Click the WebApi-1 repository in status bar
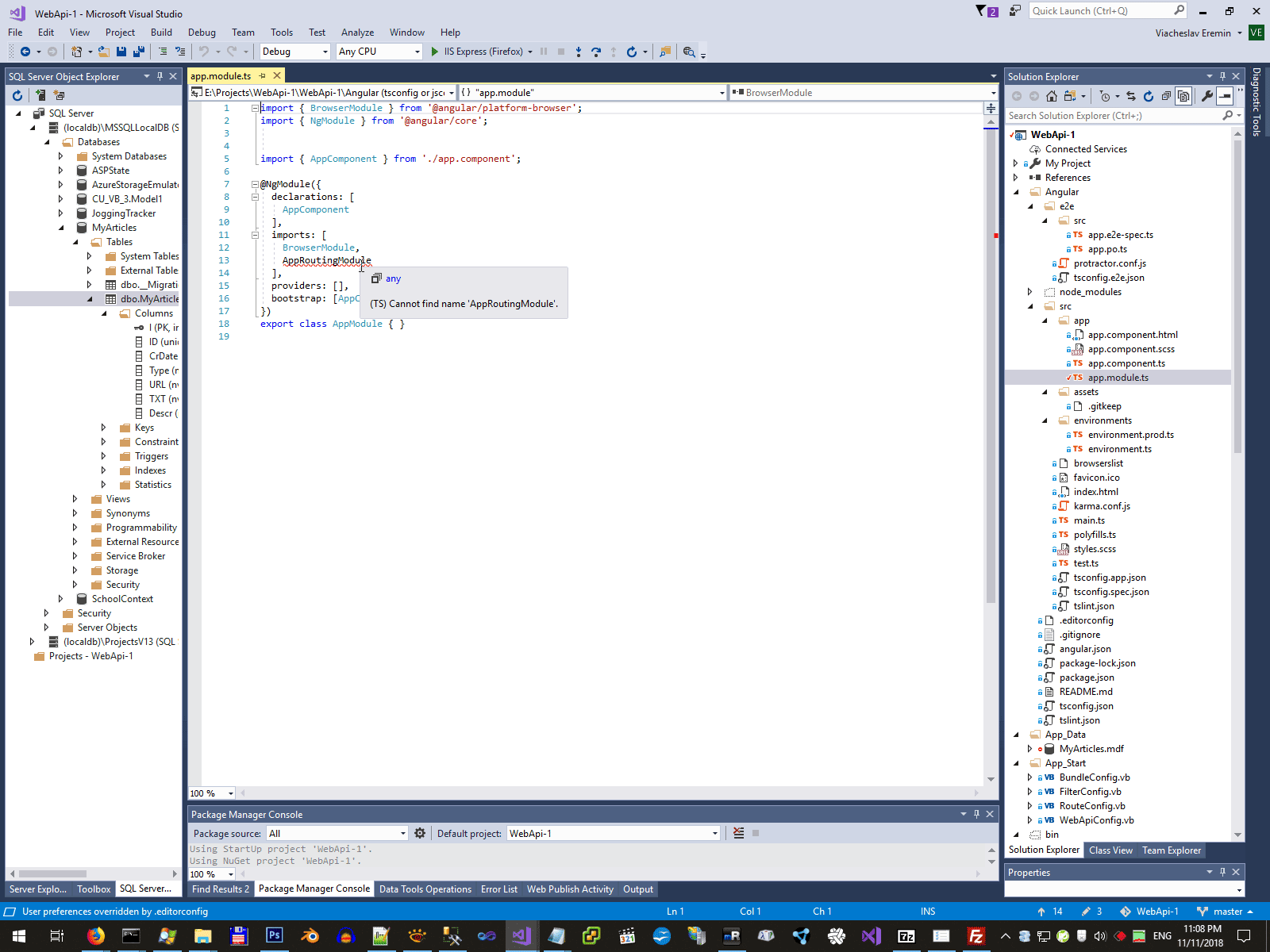The height and width of the screenshot is (952, 1270). (x=1149, y=912)
